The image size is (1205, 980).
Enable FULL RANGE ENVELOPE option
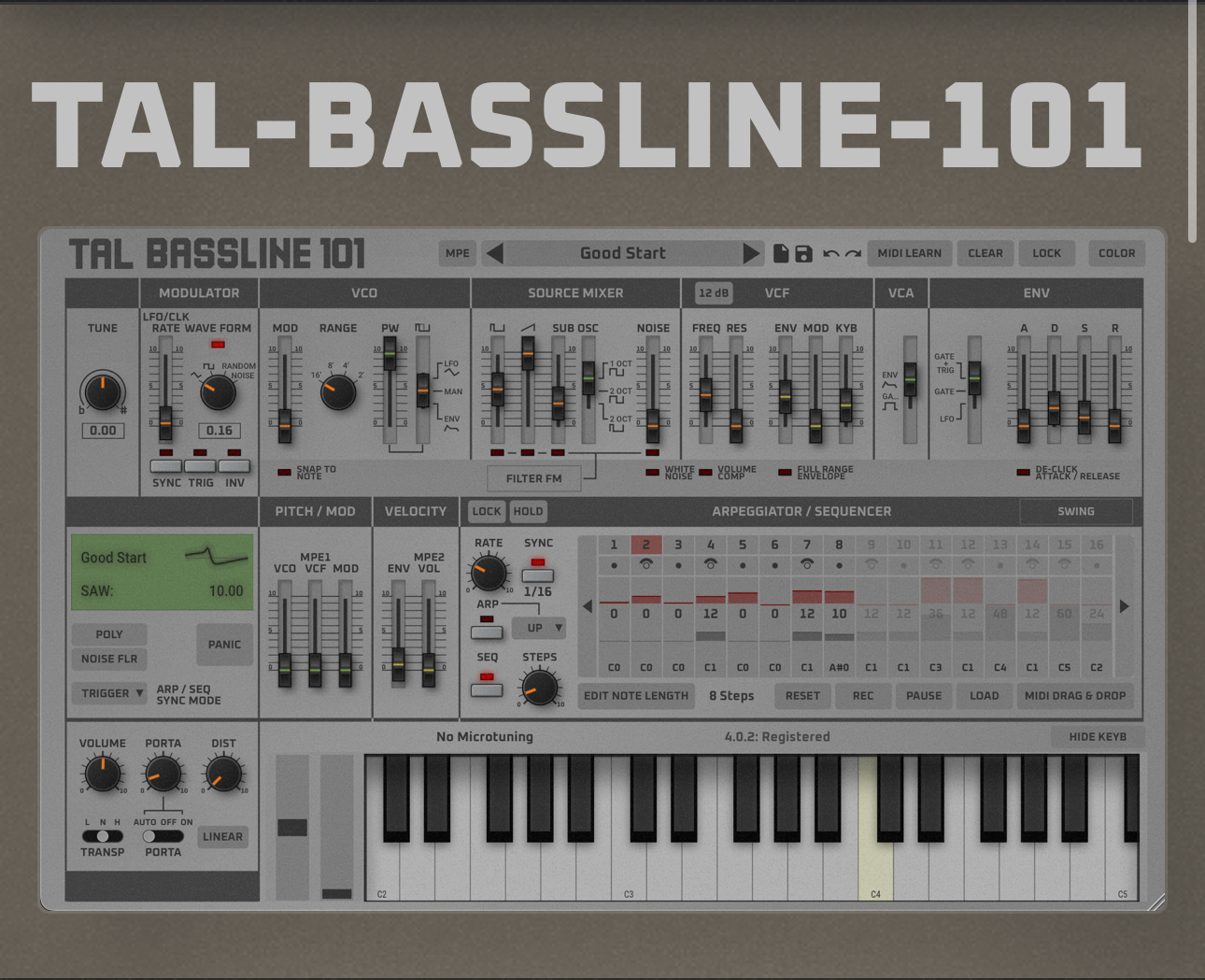[x=785, y=473]
